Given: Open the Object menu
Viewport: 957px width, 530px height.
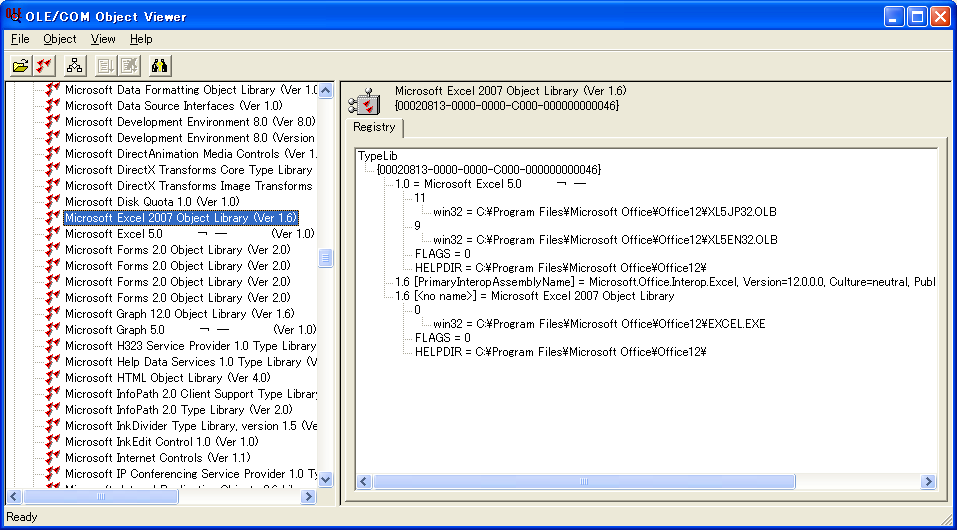Looking at the screenshot, I should click(x=60, y=39).
